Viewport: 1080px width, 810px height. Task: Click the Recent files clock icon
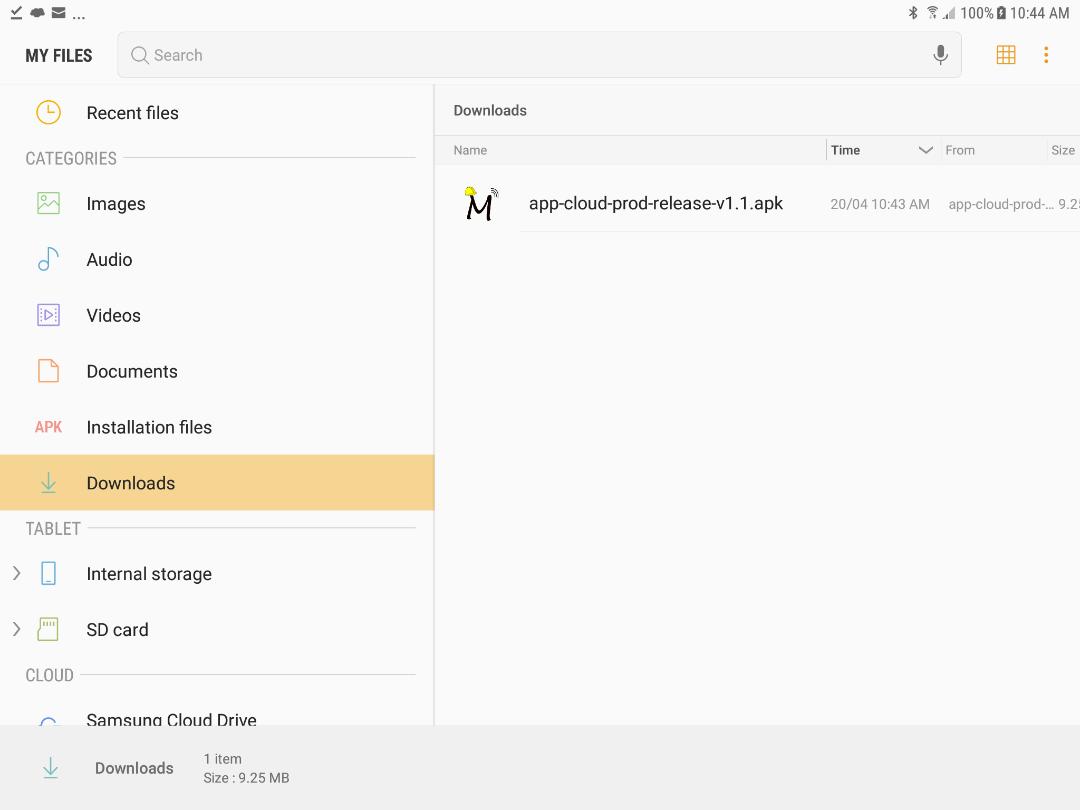(x=47, y=112)
